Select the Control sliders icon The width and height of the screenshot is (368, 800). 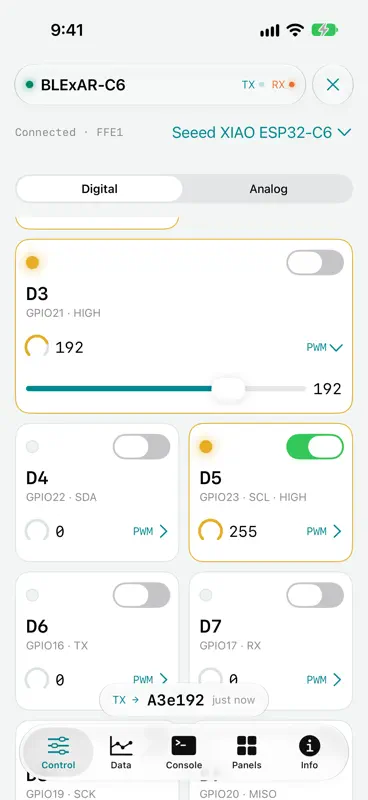(58, 746)
